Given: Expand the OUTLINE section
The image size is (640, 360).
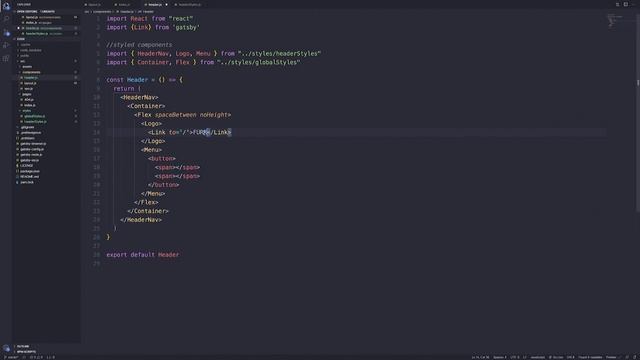Looking at the screenshot, I should coord(22,346).
